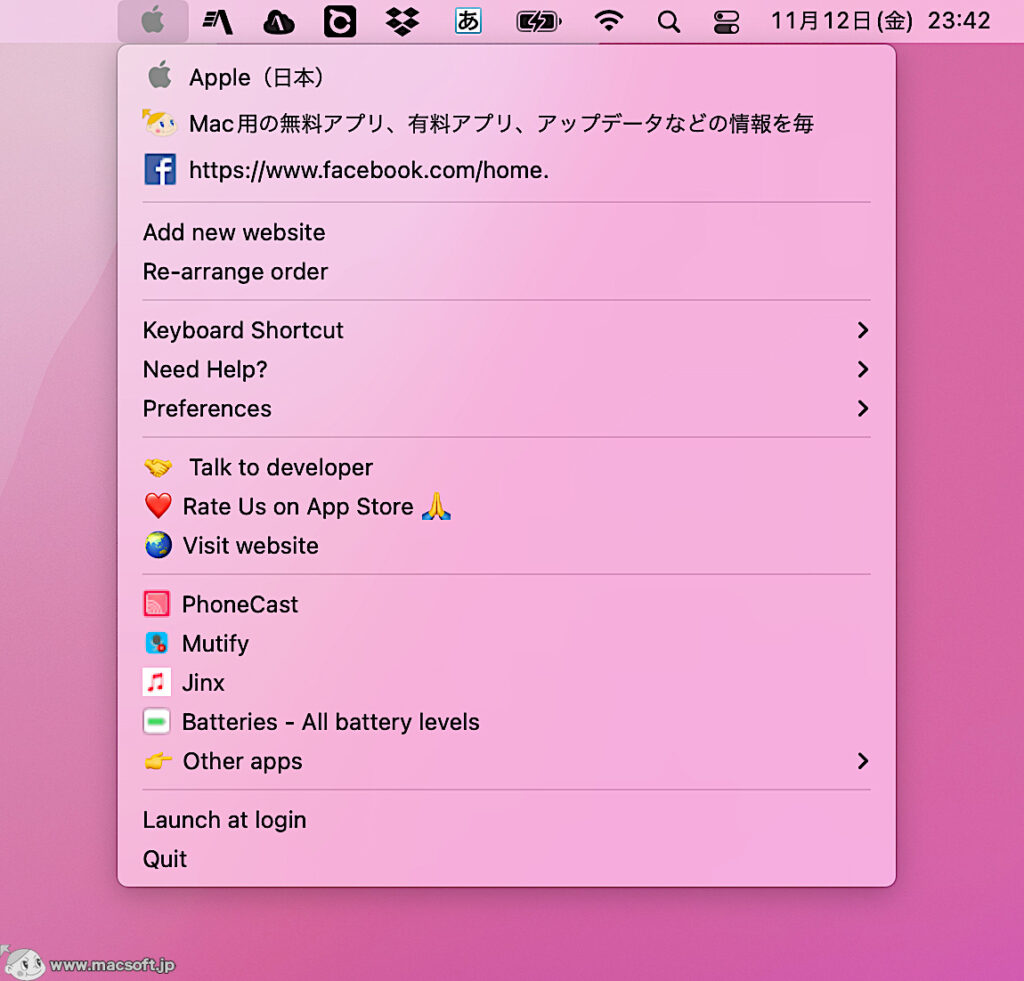Click the date and time clock
The width and height of the screenshot is (1024, 981).
(x=880, y=21)
